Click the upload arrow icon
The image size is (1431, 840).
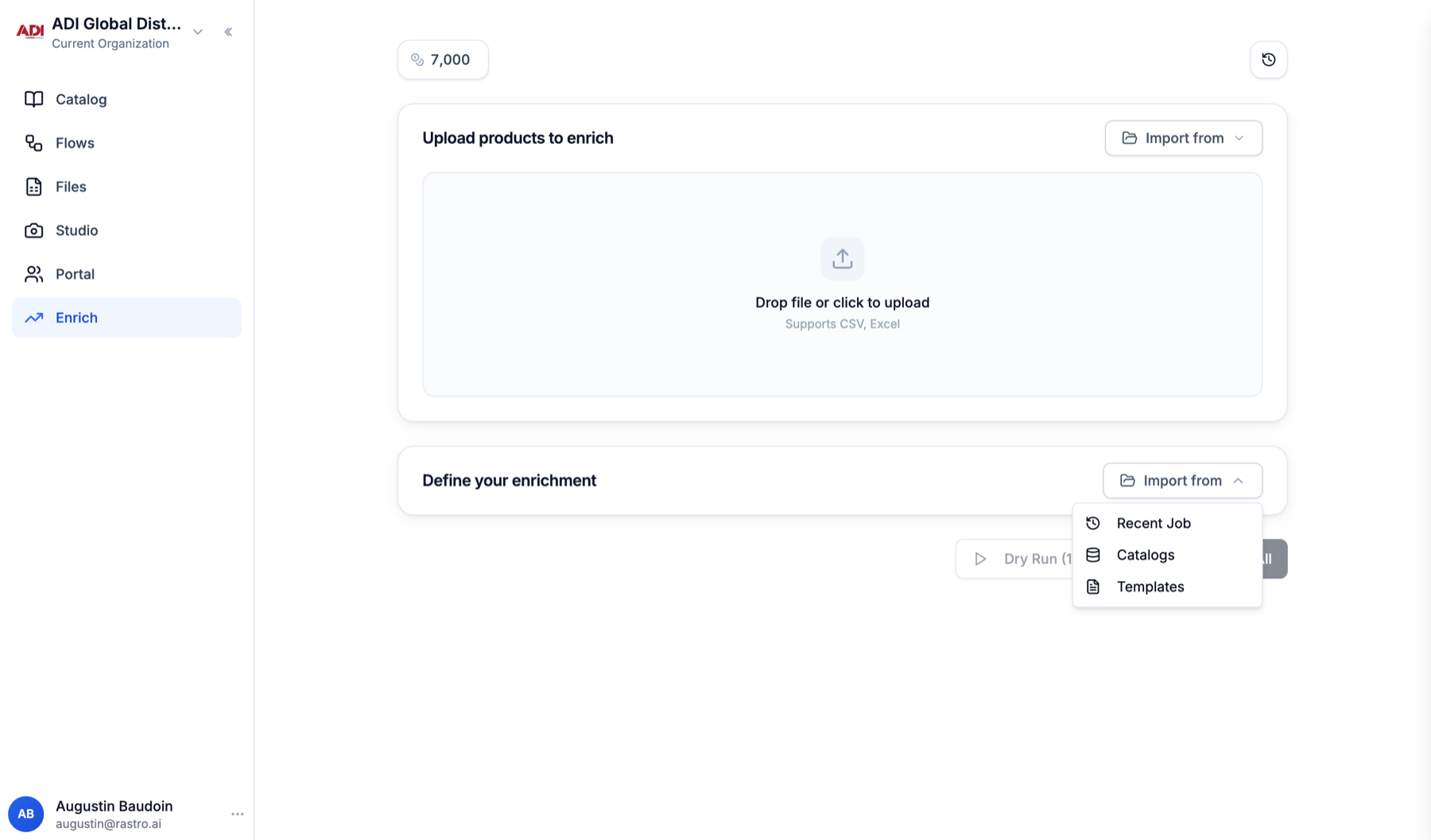pos(842,258)
